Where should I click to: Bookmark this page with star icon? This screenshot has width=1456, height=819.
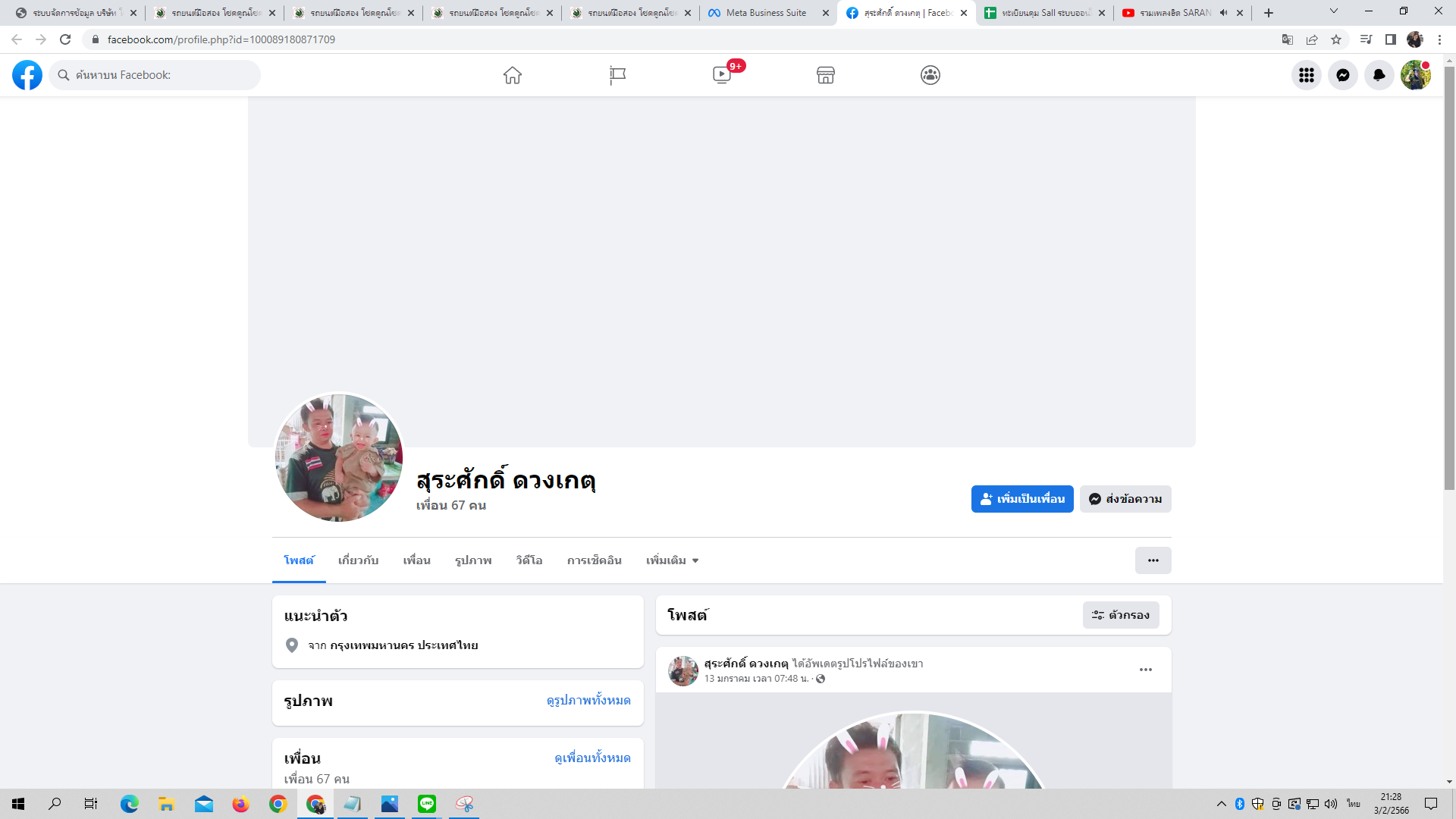click(x=1336, y=39)
